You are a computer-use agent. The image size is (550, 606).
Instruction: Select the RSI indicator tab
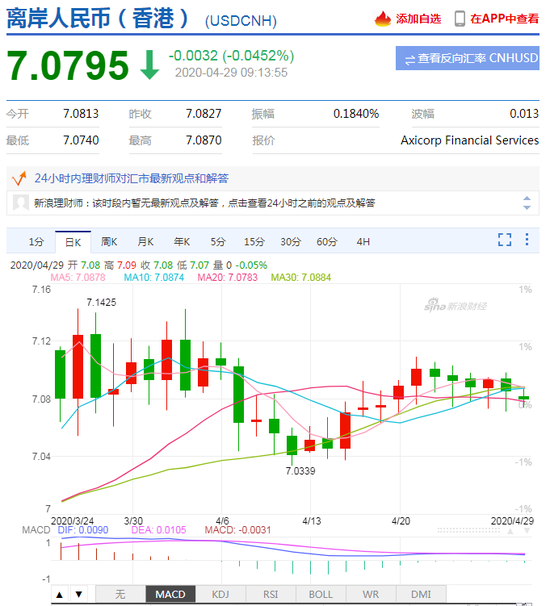pyautogui.click(x=271, y=594)
